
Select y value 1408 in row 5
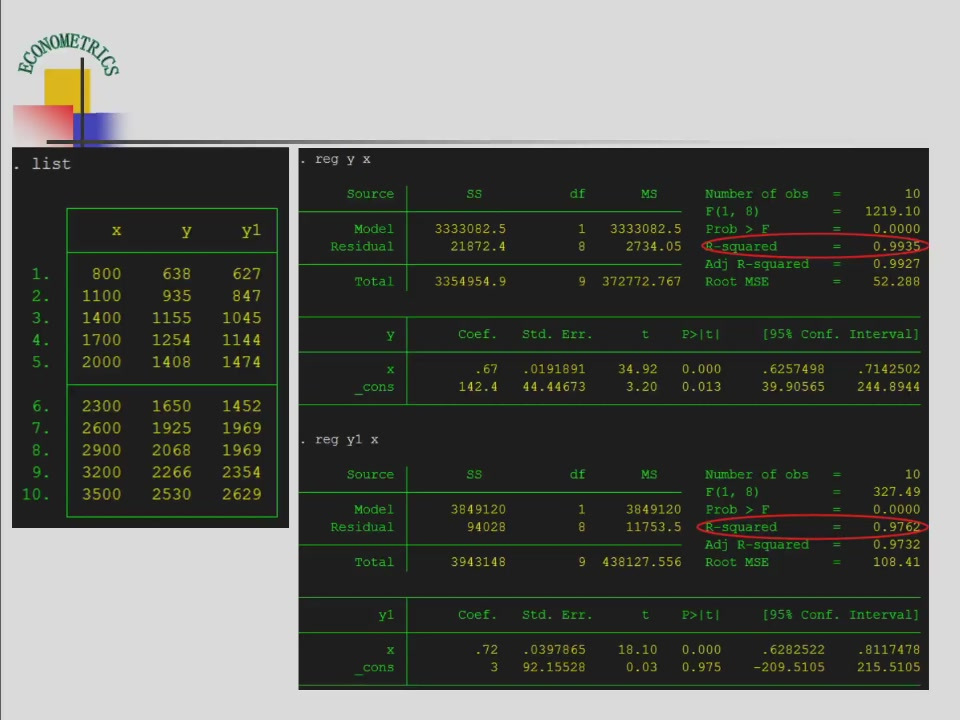point(171,362)
